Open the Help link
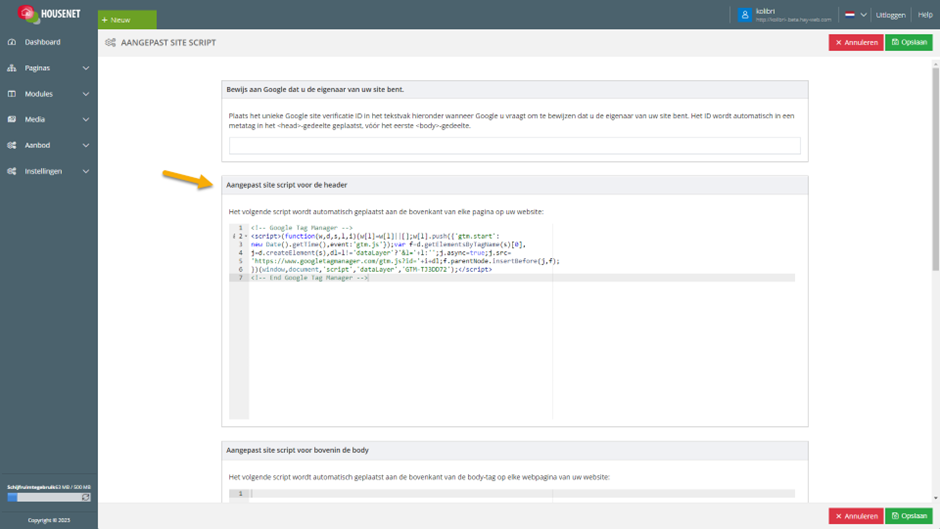The height and width of the screenshot is (529, 940). (x=925, y=15)
